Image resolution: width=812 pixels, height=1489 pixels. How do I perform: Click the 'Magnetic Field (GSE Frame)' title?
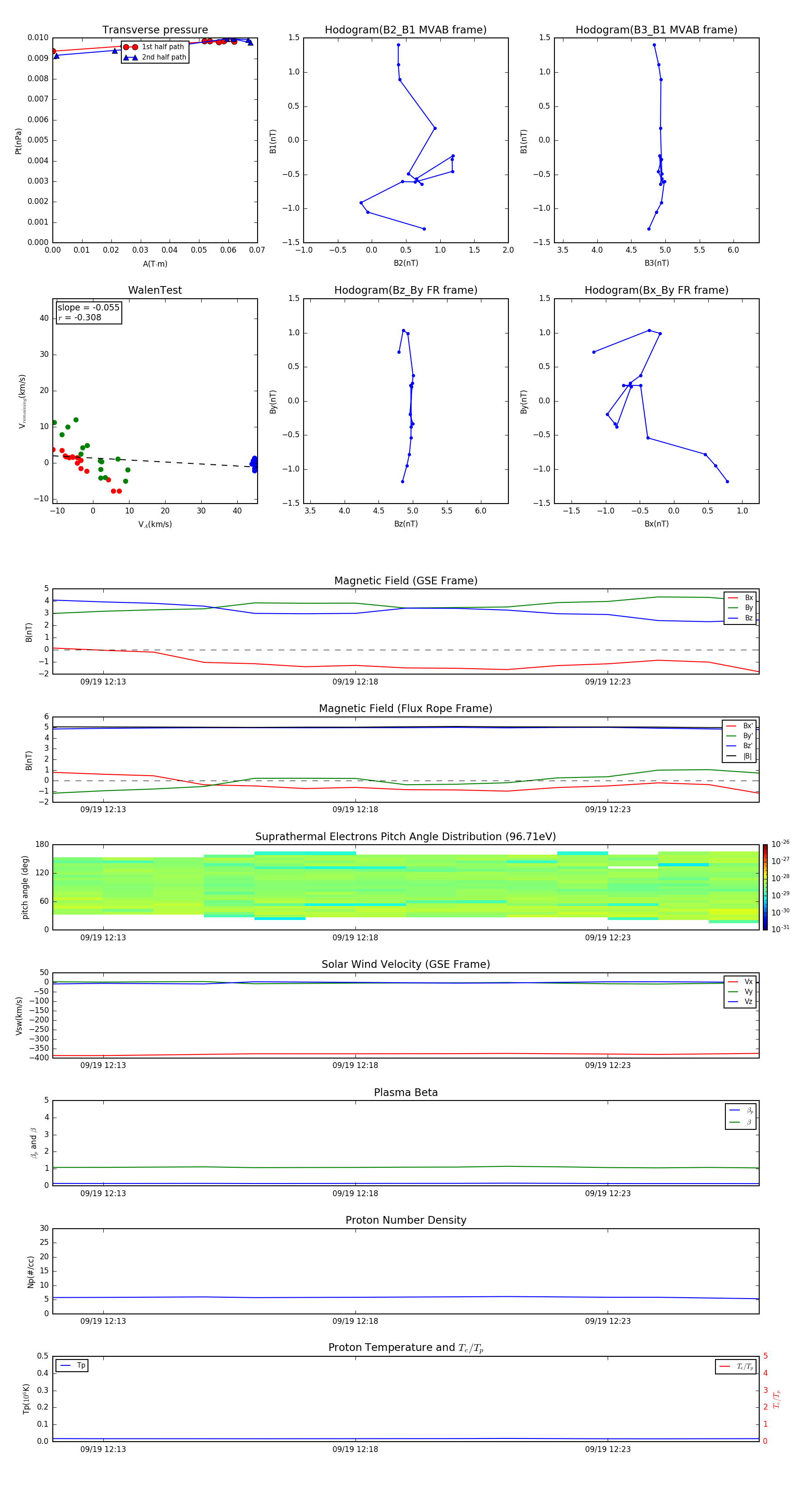coord(406,581)
